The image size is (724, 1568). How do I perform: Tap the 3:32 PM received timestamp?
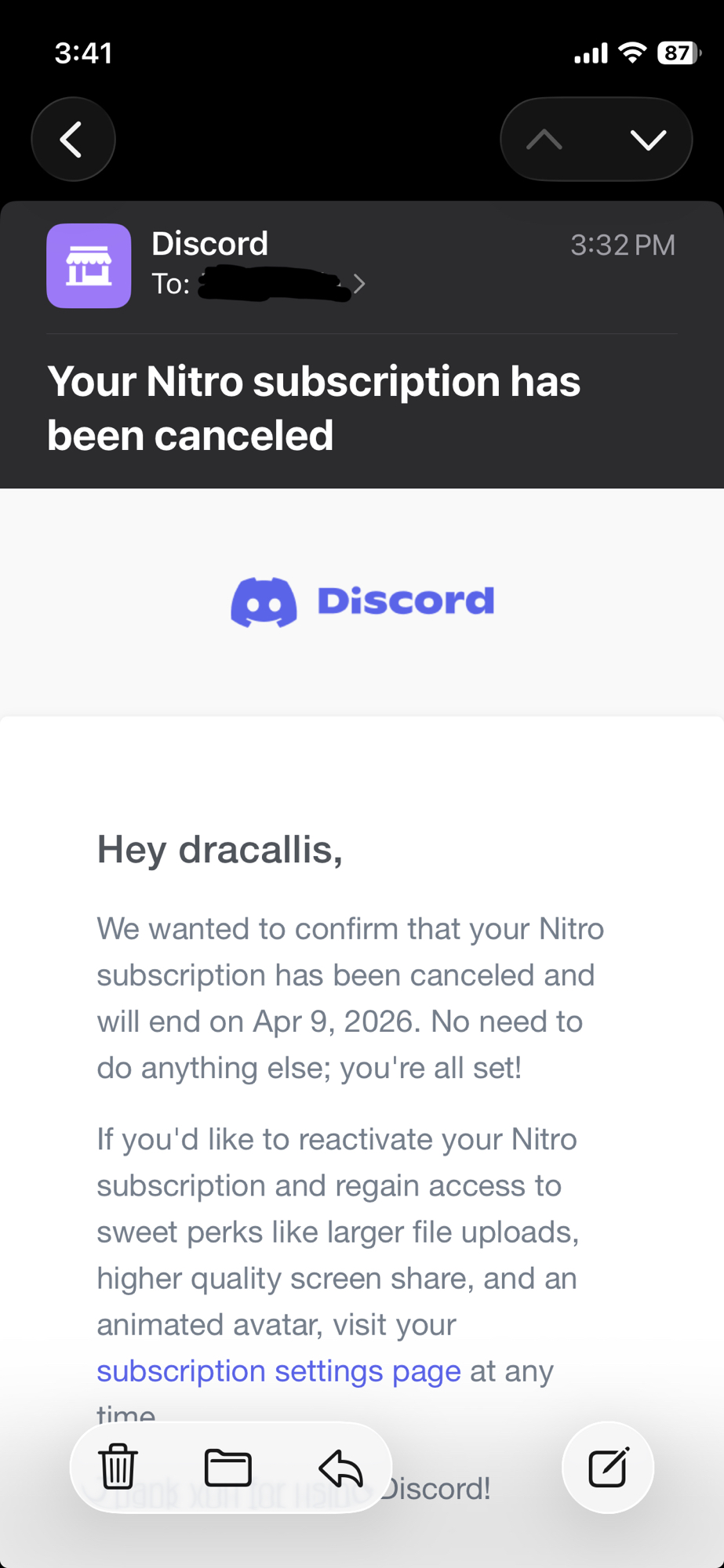[622, 245]
